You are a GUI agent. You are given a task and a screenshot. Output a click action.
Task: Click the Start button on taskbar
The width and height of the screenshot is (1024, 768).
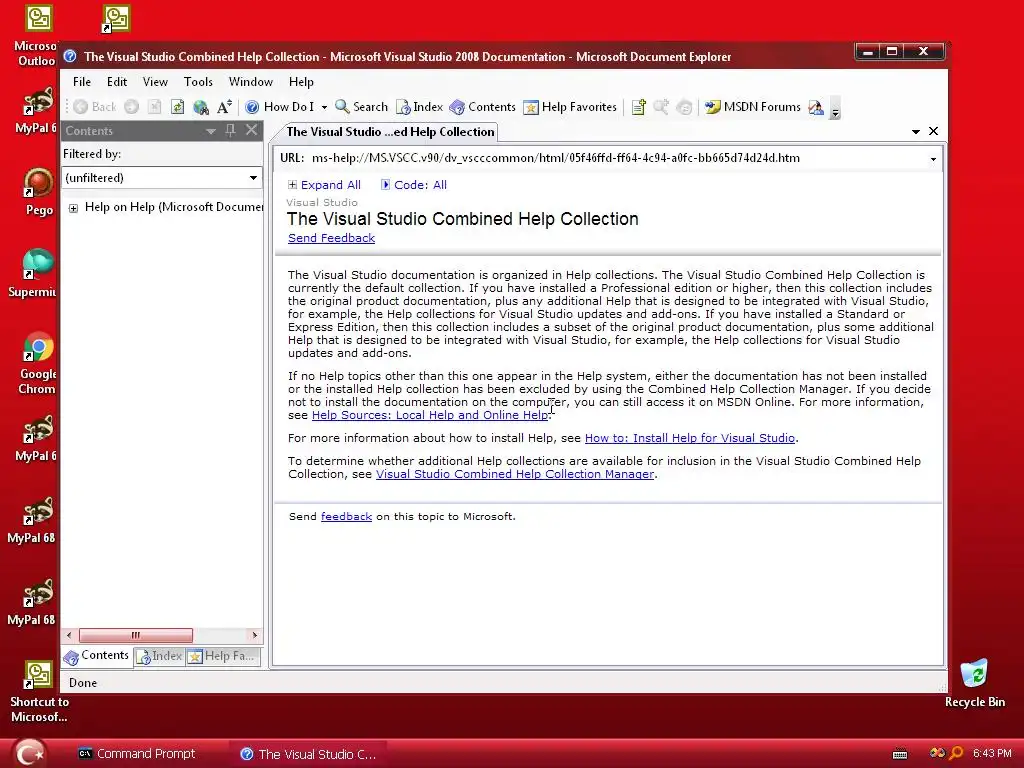tap(29, 754)
